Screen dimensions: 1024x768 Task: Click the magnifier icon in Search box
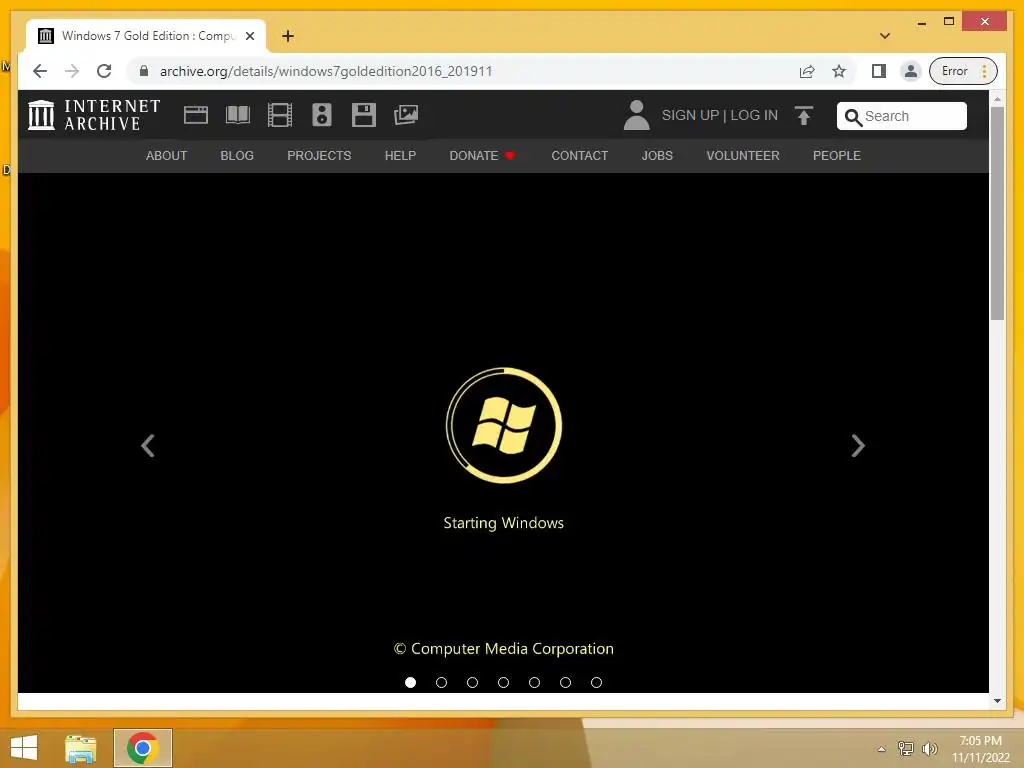pos(853,117)
